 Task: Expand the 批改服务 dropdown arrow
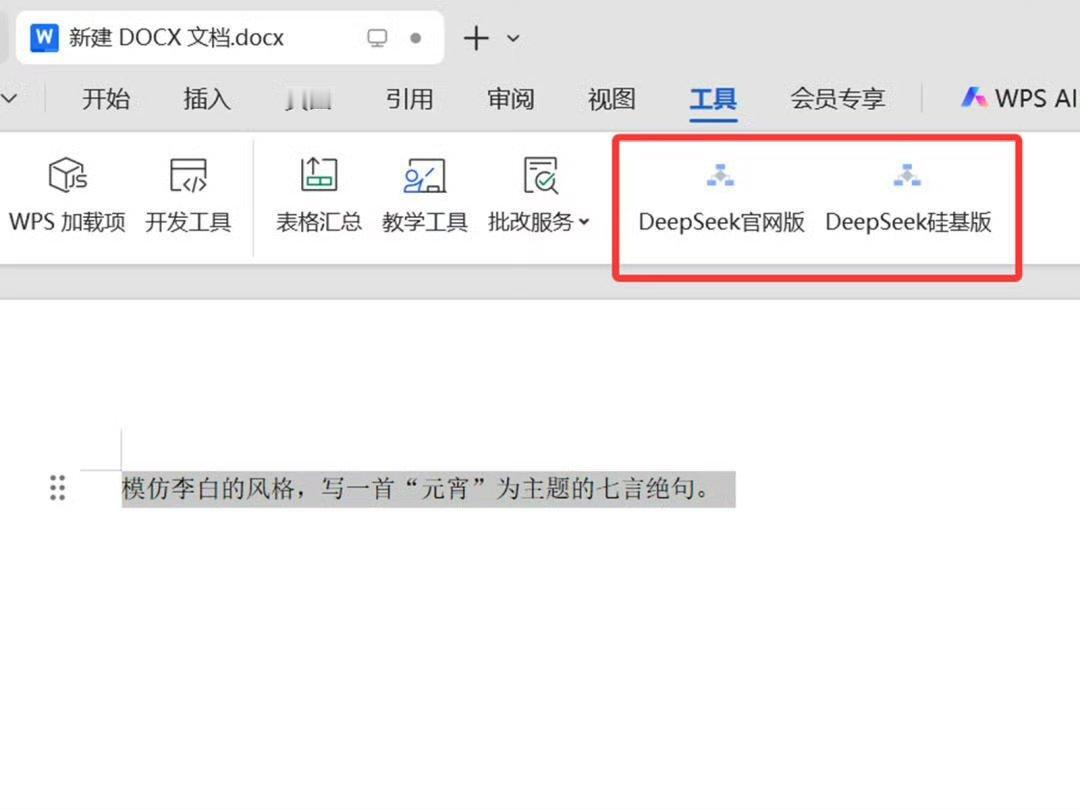tap(584, 222)
